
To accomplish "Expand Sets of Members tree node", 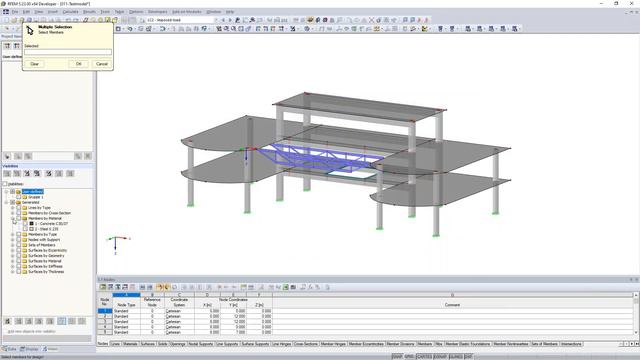I will pyautogui.click(x=13, y=245).
